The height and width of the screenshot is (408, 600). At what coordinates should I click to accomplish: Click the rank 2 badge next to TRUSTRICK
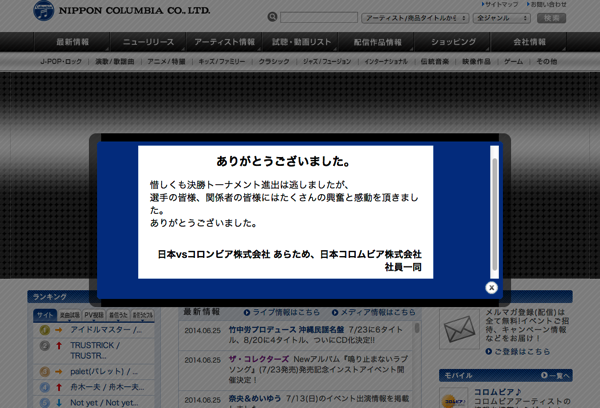[45, 348]
